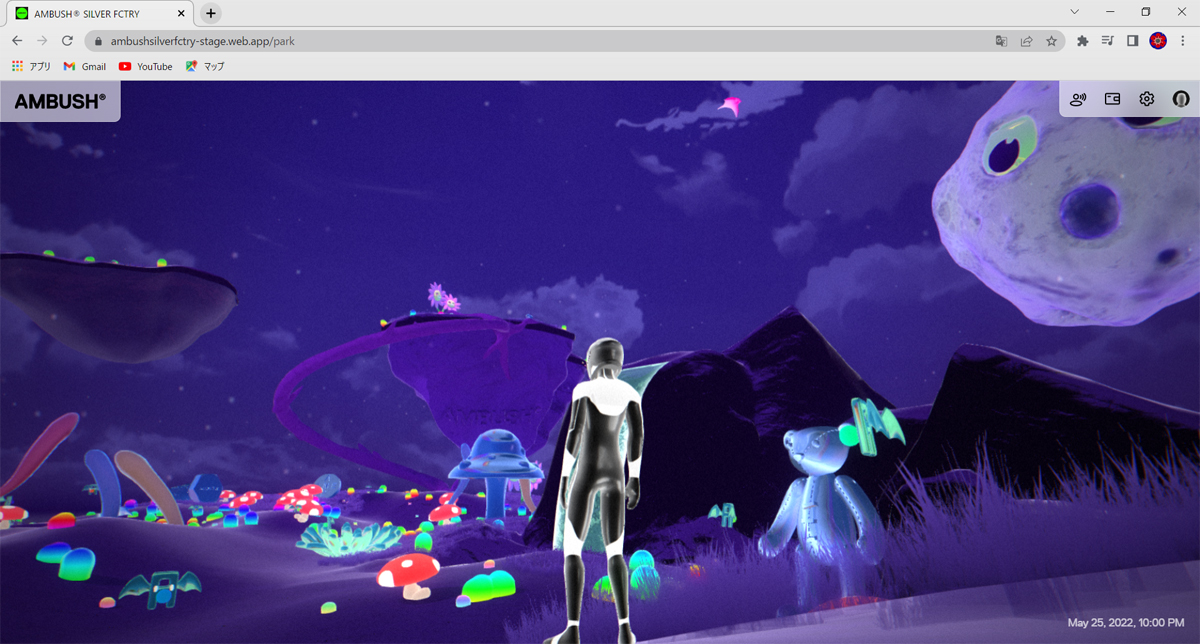The width and height of the screenshot is (1200, 644).
Task: Bookmark this page with the star icon
Action: [1051, 41]
